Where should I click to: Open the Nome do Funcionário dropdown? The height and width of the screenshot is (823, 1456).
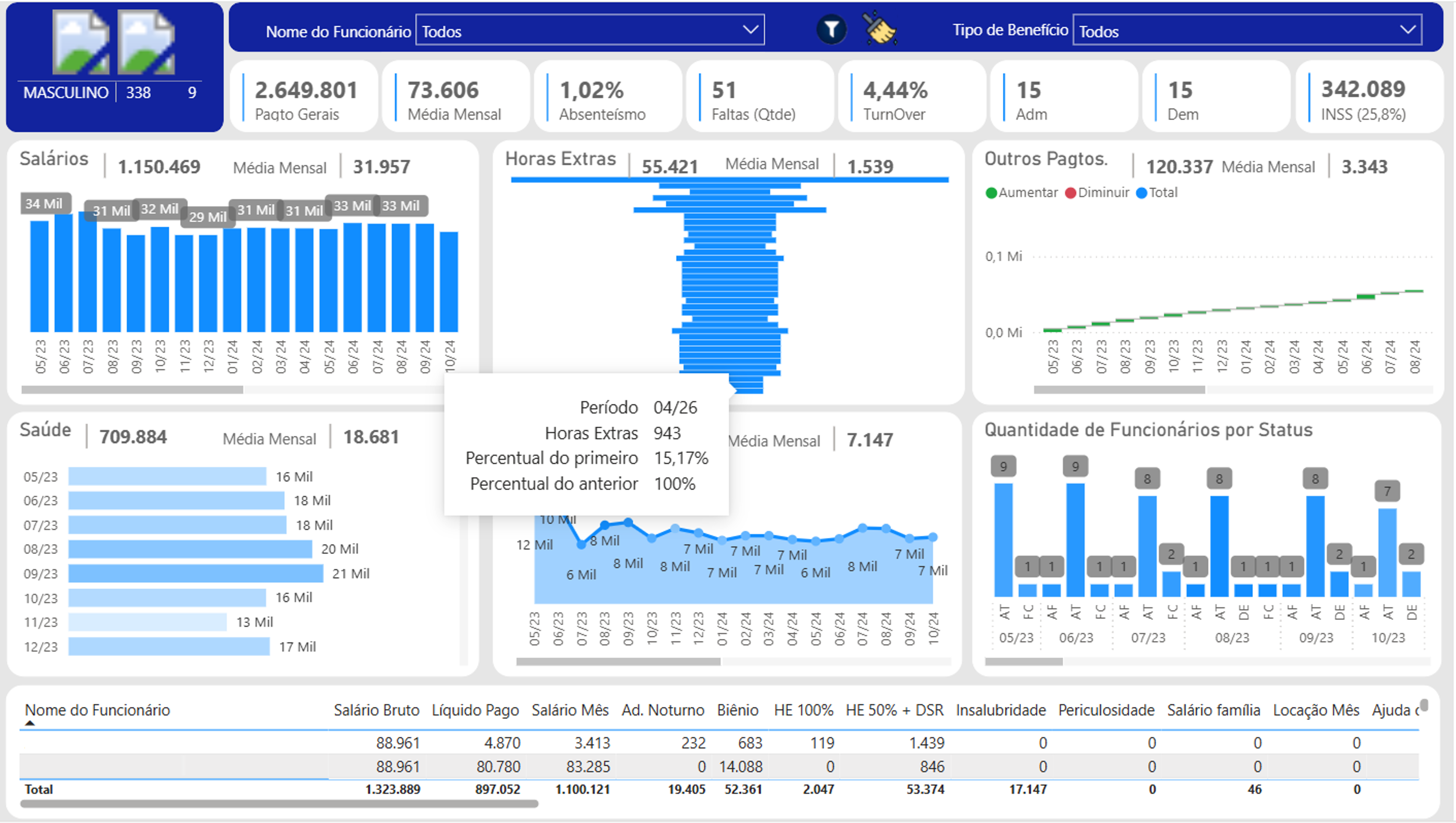tap(589, 30)
